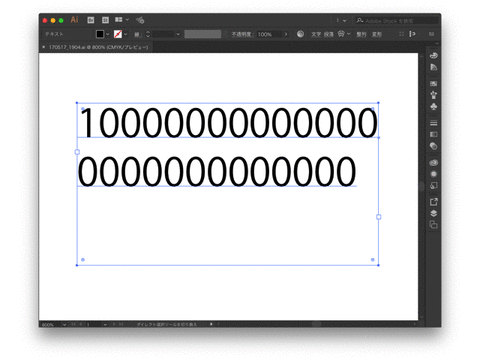Open the Stroke panel lines icon
This screenshot has width=480, height=360.
tap(433, 123)
